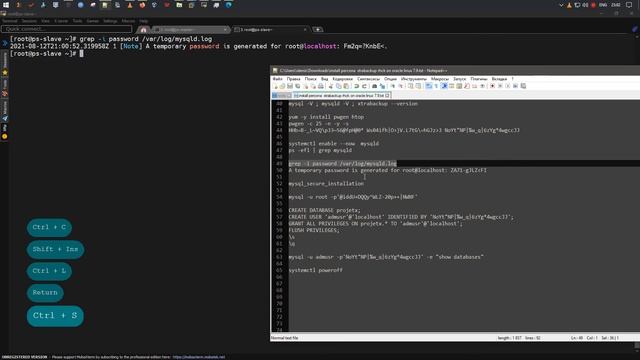Click line number 49 in Notepad++ margin
Image resolution: width=640 pixels, height=360 pixels.
coord(279,164)
